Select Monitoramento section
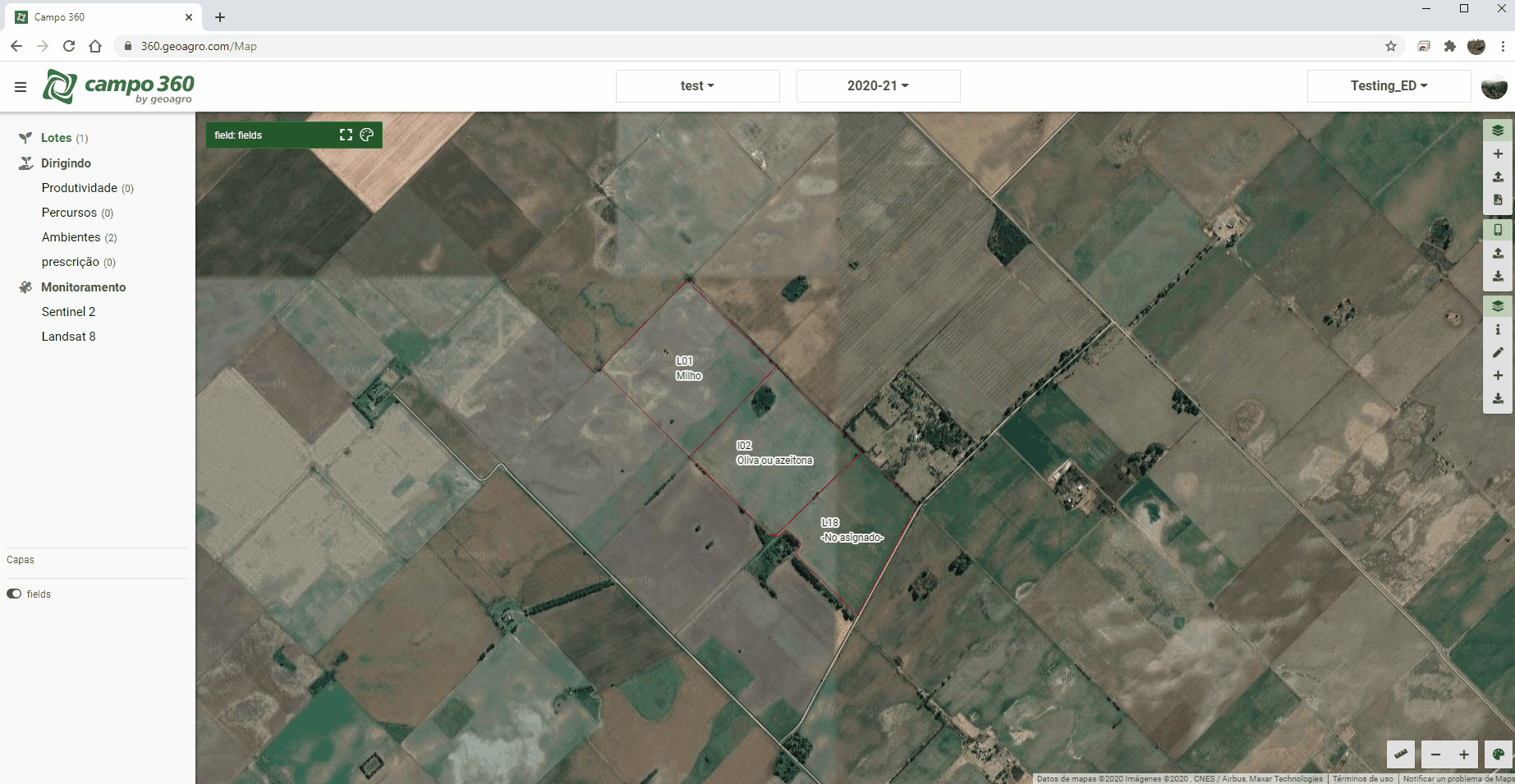Image resolution: width=1515 pixels, height=784 pixels. (x=84, y=287)
